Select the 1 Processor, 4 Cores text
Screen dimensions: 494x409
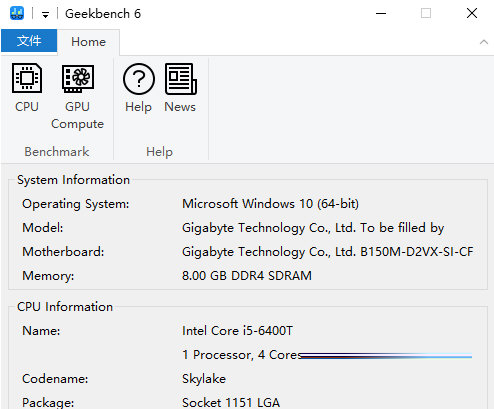click(242, 355)
